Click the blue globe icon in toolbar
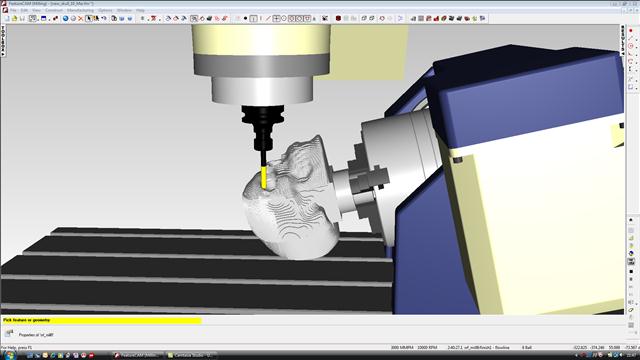This screenshot has height=360, width=640. [x=65, y=18]
